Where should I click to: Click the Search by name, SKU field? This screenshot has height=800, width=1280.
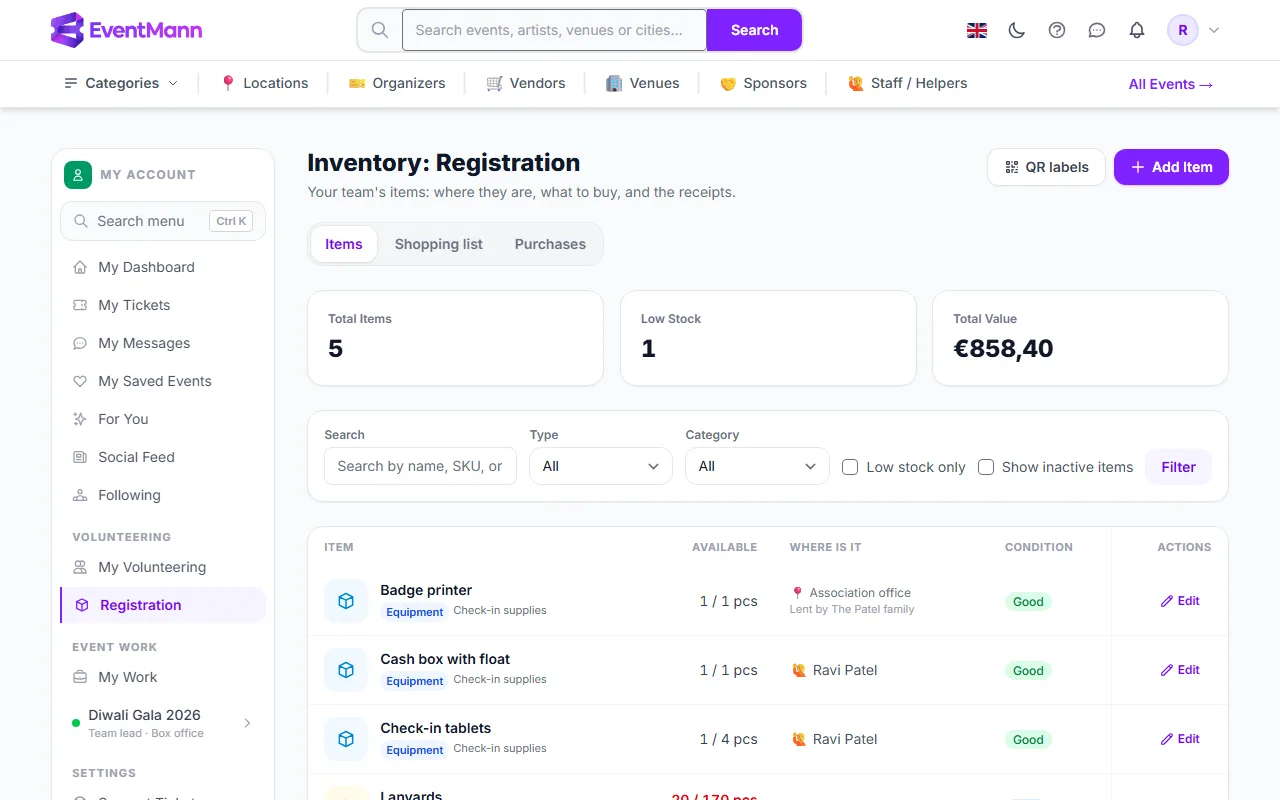pos(420,466)
